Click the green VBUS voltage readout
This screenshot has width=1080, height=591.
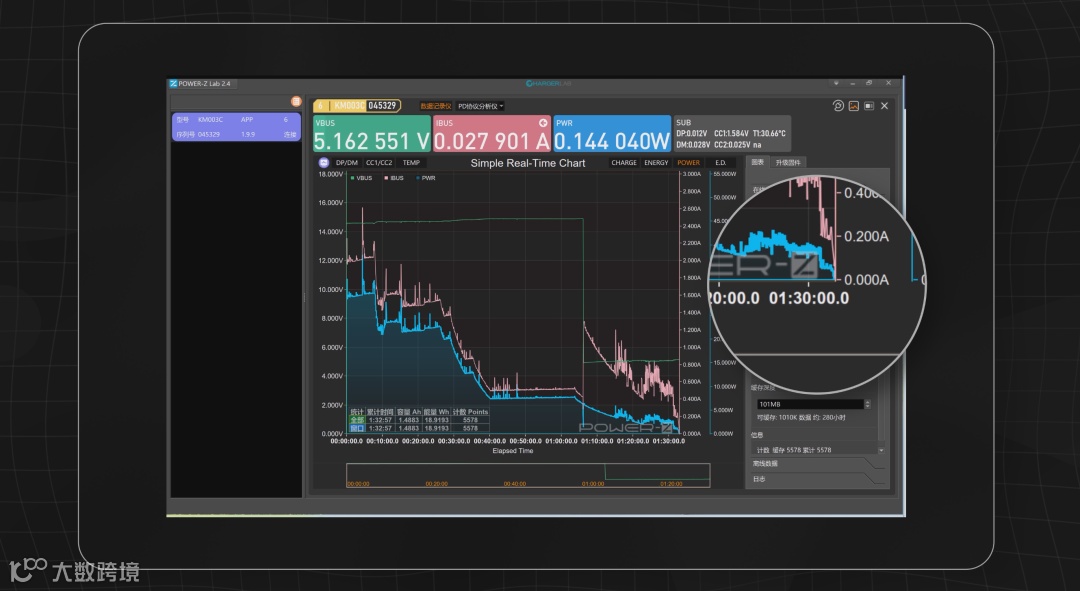pyautogui.click(x=372, y=133)
